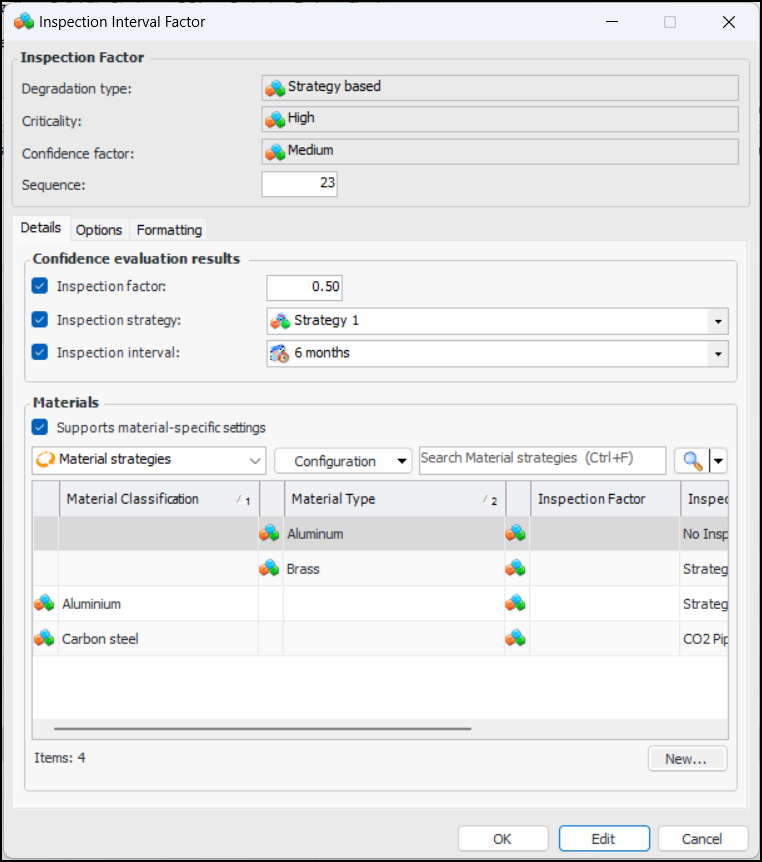Viewport: 762px width, 862px height.
Task: Toggle the Inspection strategy checkbox
Action: (40, 321)
